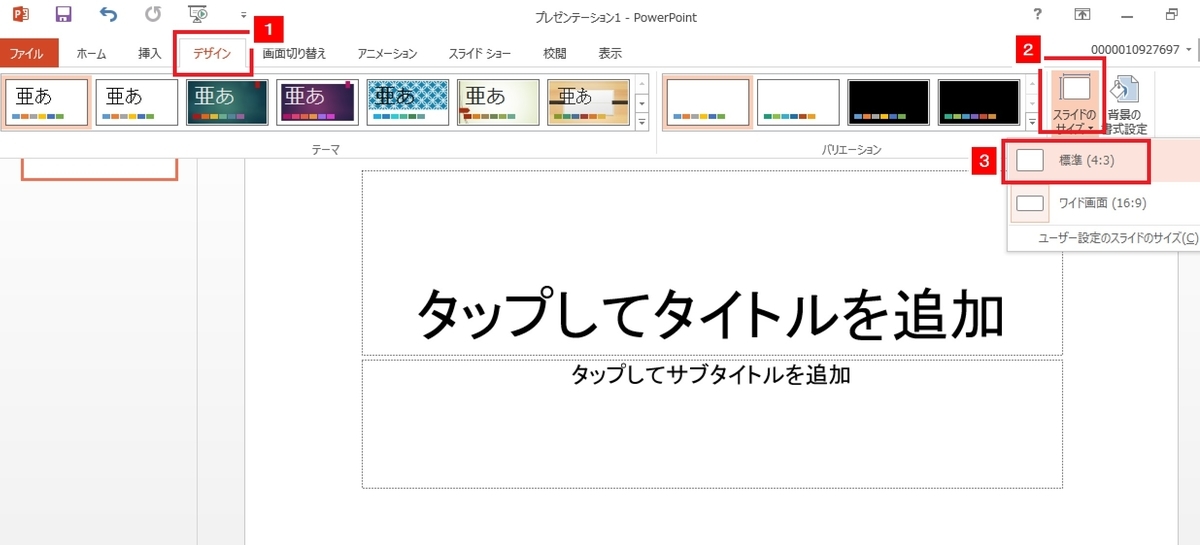Open the Help question mark icon
The width and height of the screenshot is (1200, 545).
[x=1035, y=14]
